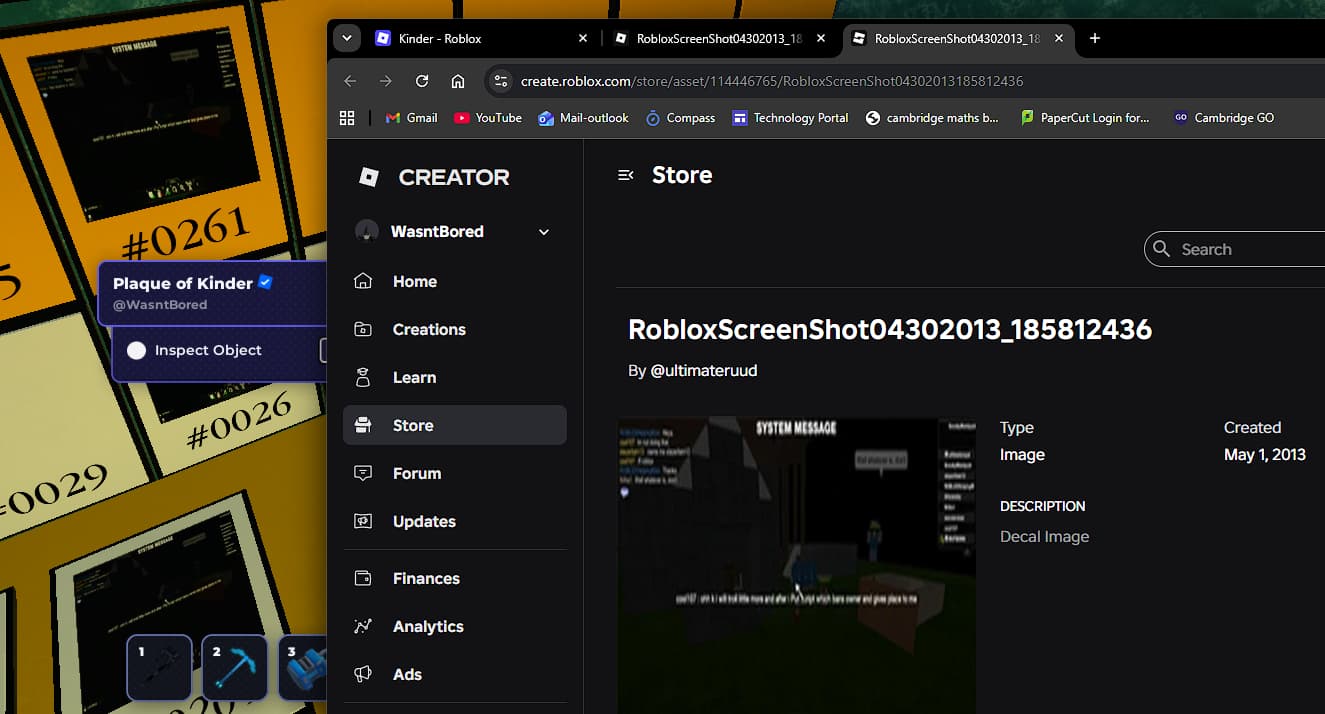The width and height of the screenshot is (1325, 714).
Task: Open the cambridge maths bookmark
Action: coord(932,118)
